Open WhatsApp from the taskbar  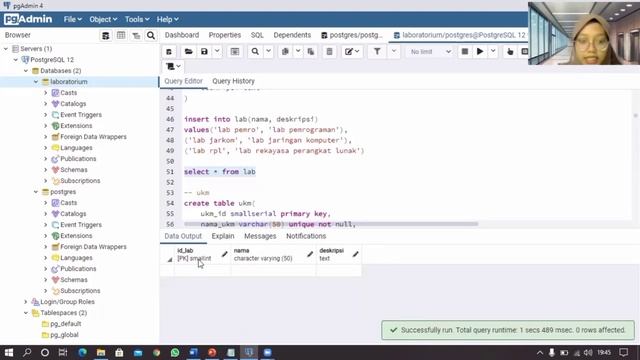[175, 352]
